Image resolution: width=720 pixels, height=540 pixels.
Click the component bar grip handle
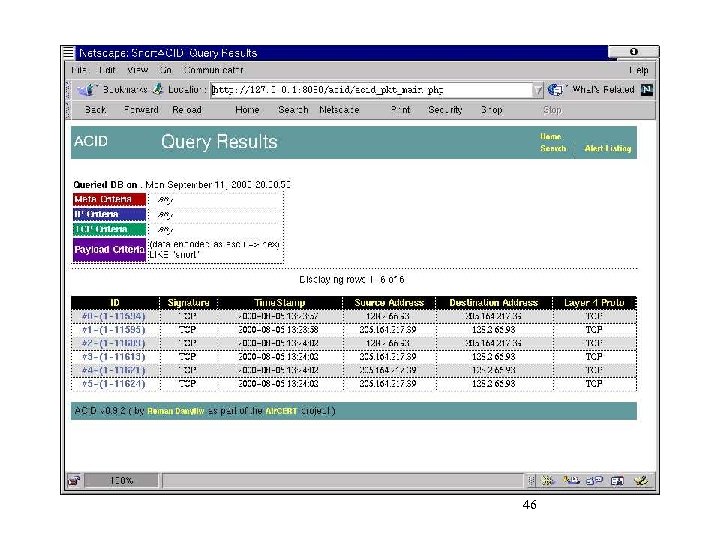coord(531,481)
